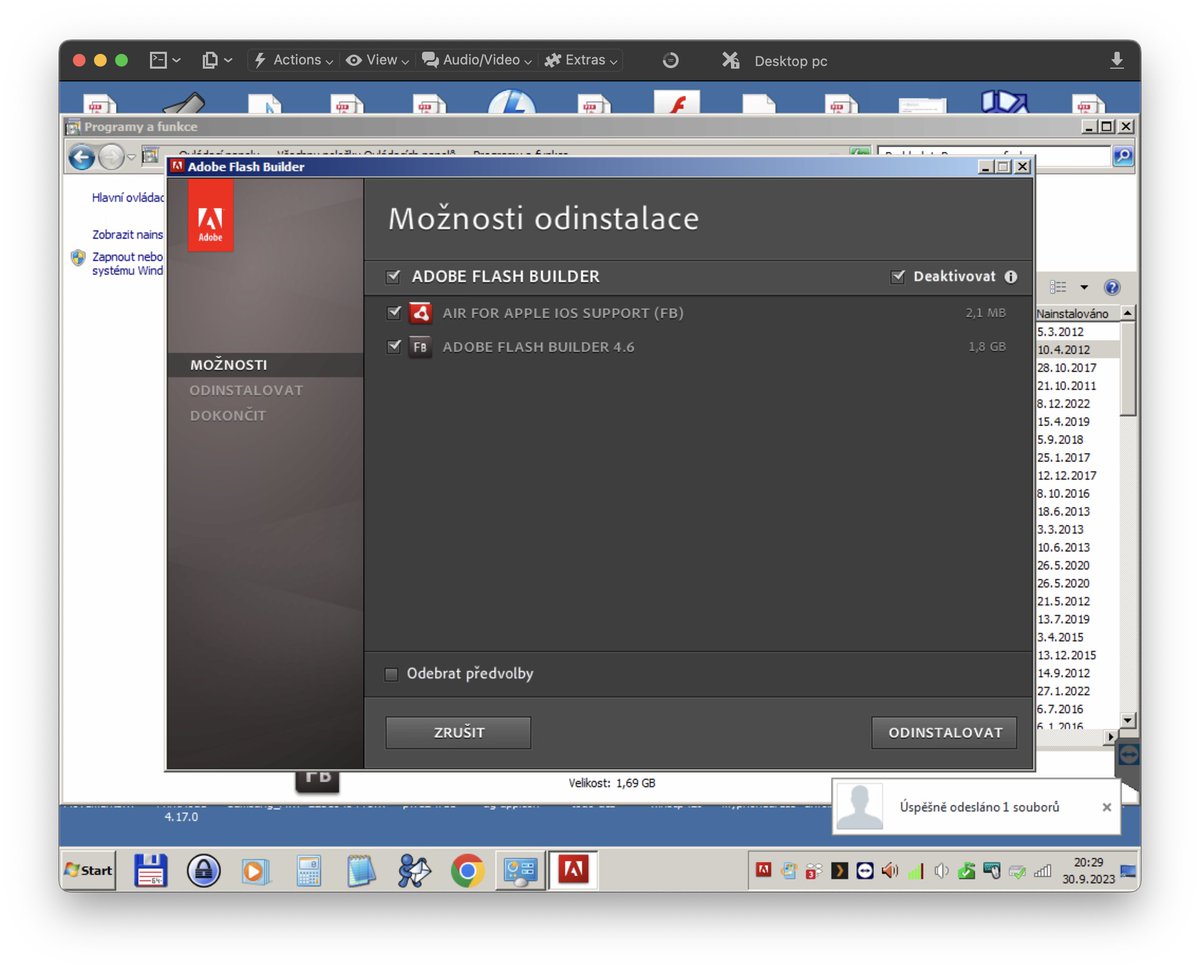The height and width of the screenshot is (970, 1200).
Task: Select the DOKONČIT step in sidebar
Action: pyautogui.click(x=228, y=415)
